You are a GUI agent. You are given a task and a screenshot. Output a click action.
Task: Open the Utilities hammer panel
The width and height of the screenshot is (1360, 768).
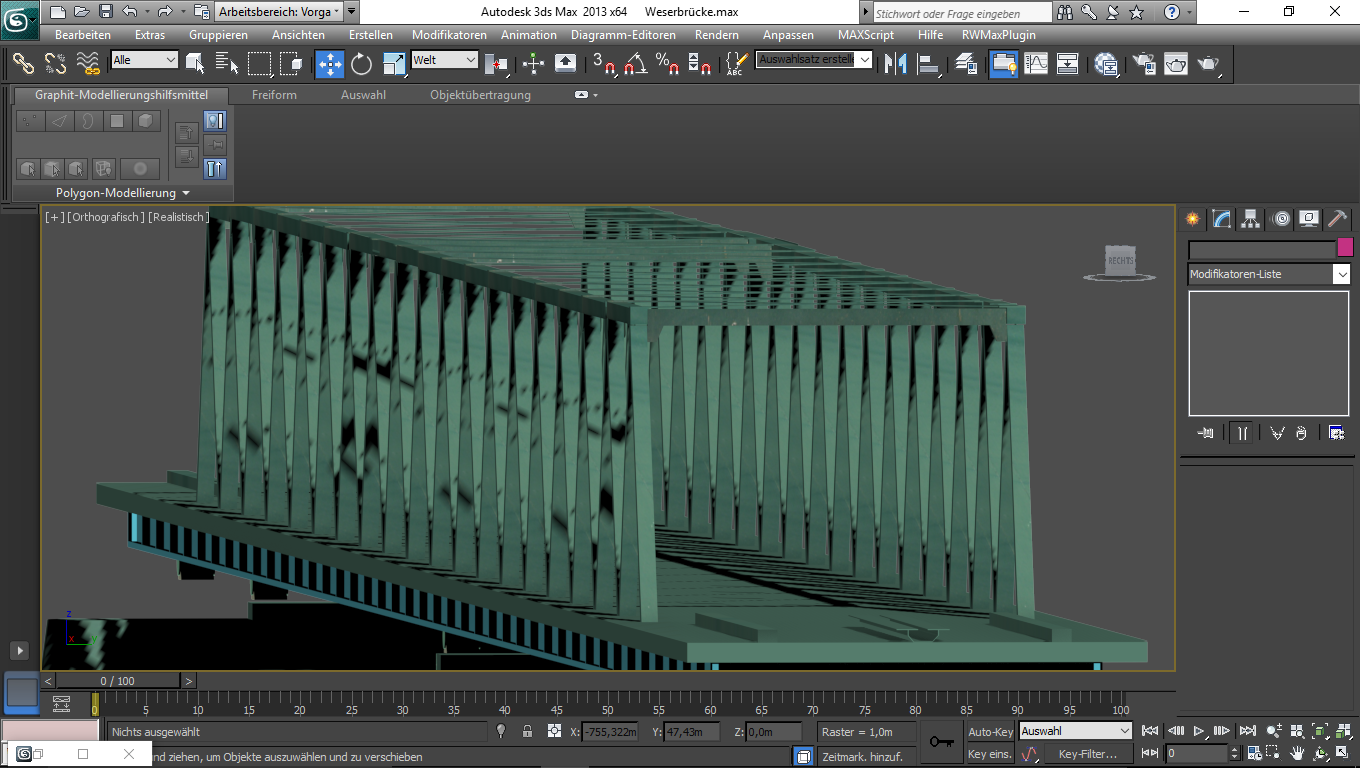tap(1337, 219)
